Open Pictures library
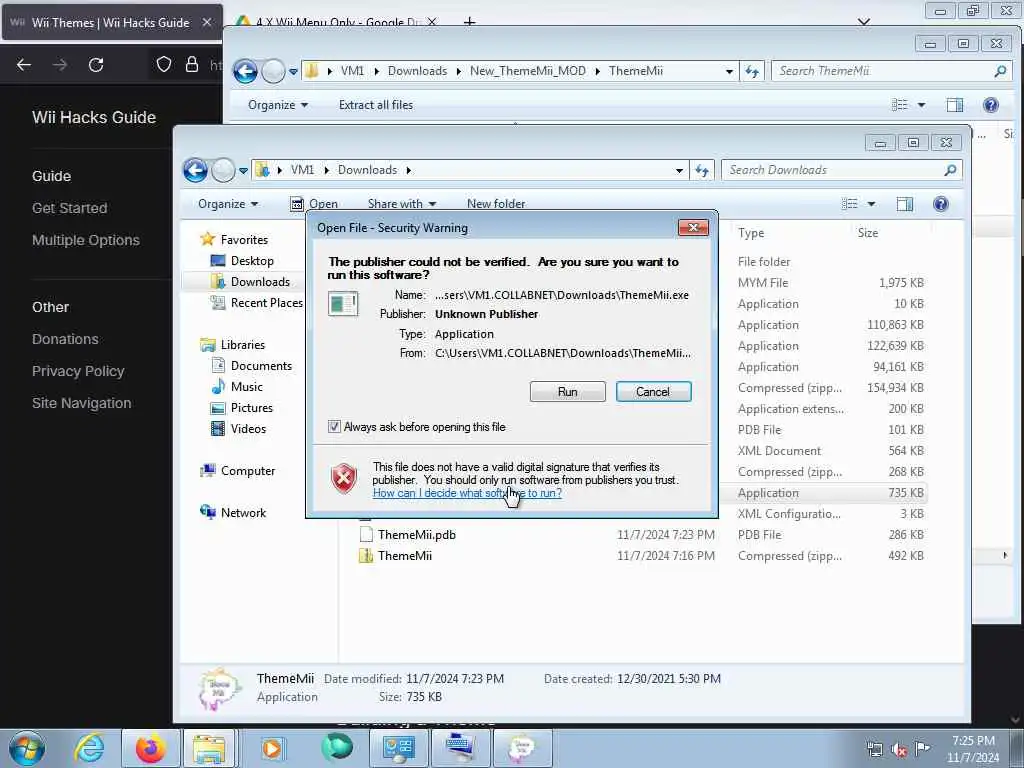 [251, 408]
